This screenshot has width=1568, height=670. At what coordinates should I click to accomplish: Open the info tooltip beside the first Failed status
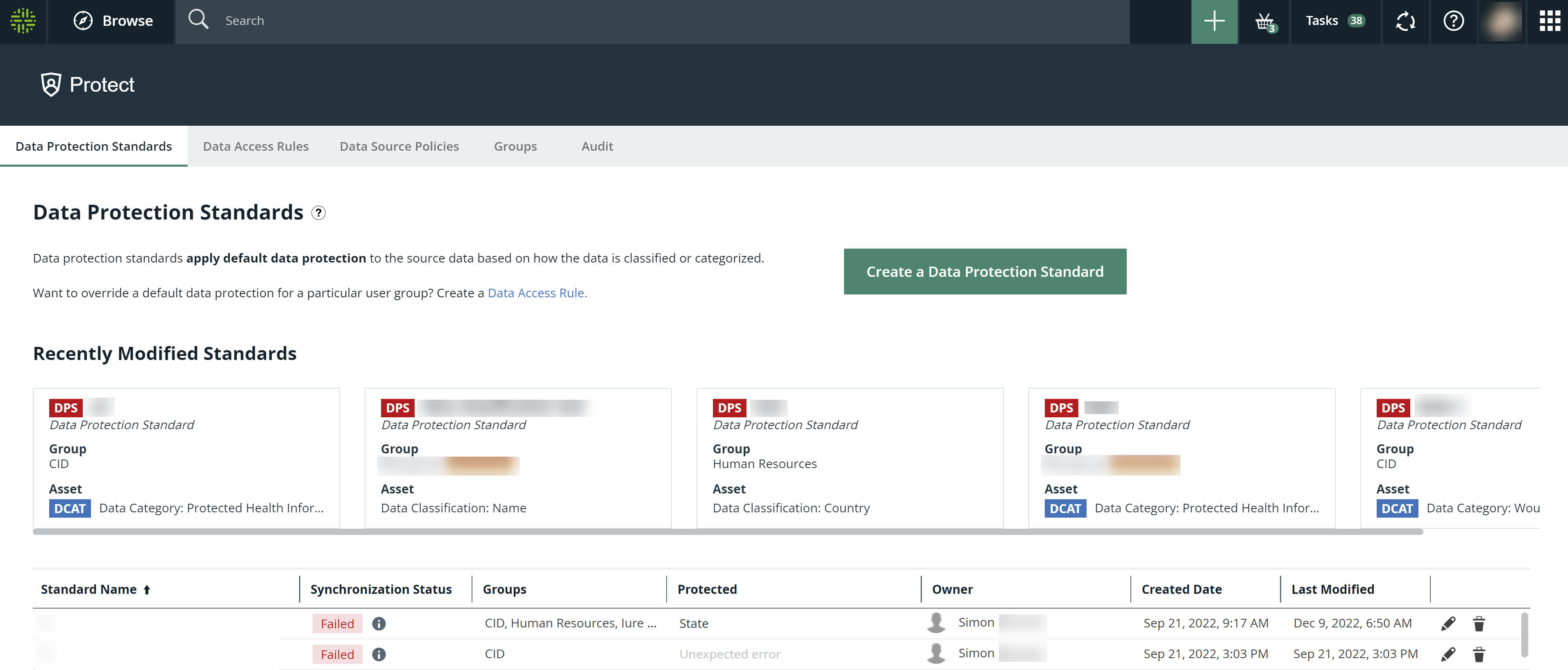[379, 623]
